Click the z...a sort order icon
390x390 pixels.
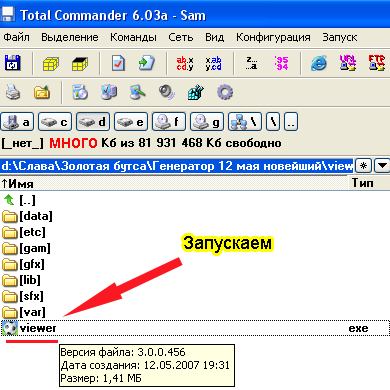pos(252,63)
